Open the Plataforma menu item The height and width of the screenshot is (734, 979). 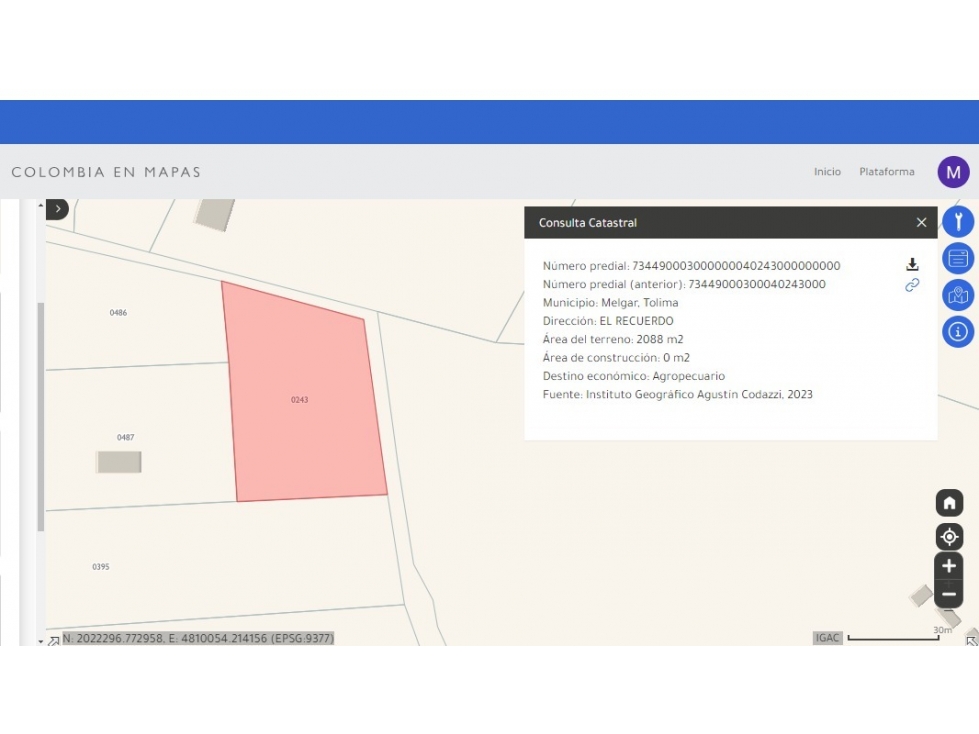tap(887, 172)
